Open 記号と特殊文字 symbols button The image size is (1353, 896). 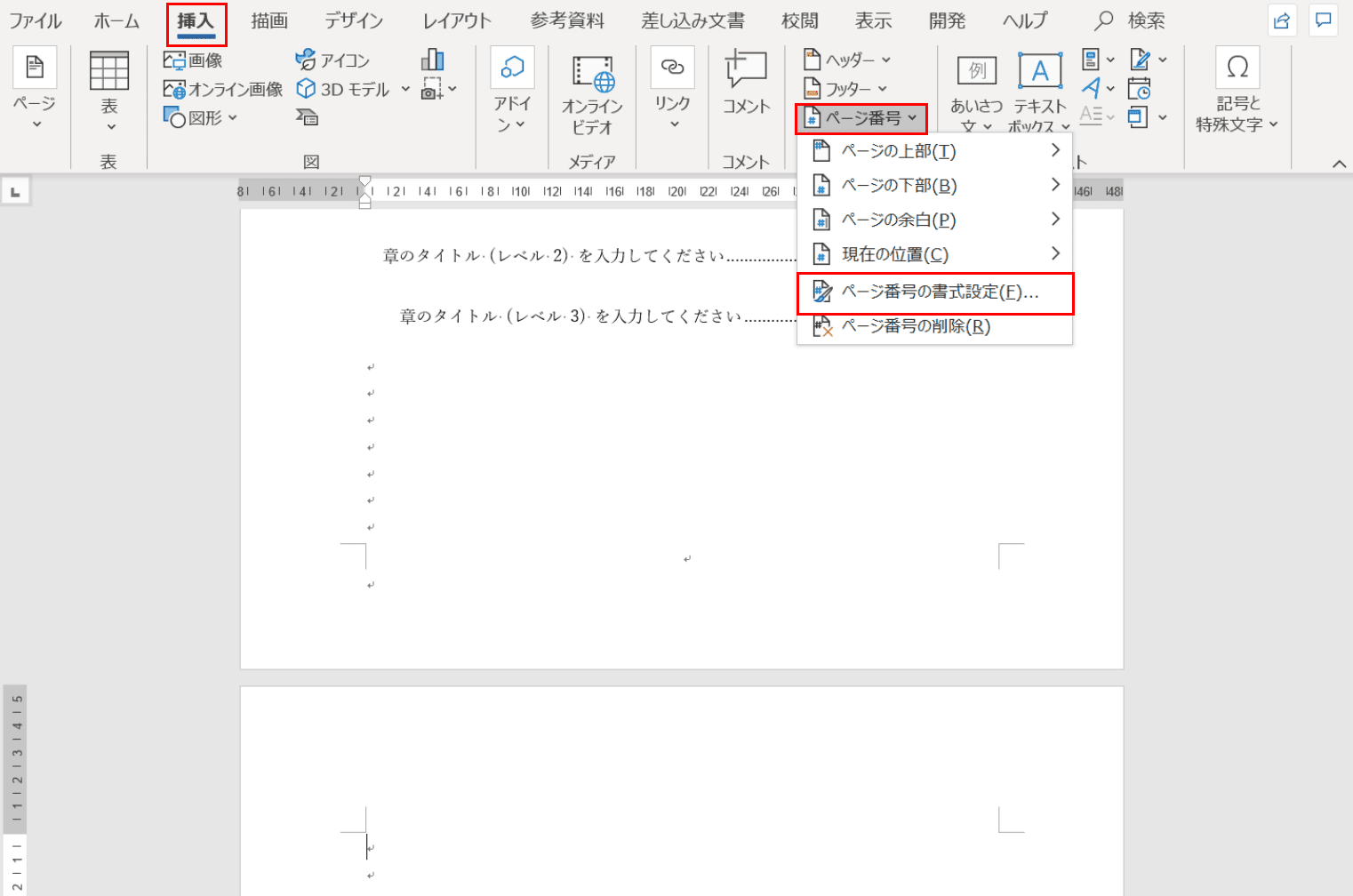(x=1237, y=91)
